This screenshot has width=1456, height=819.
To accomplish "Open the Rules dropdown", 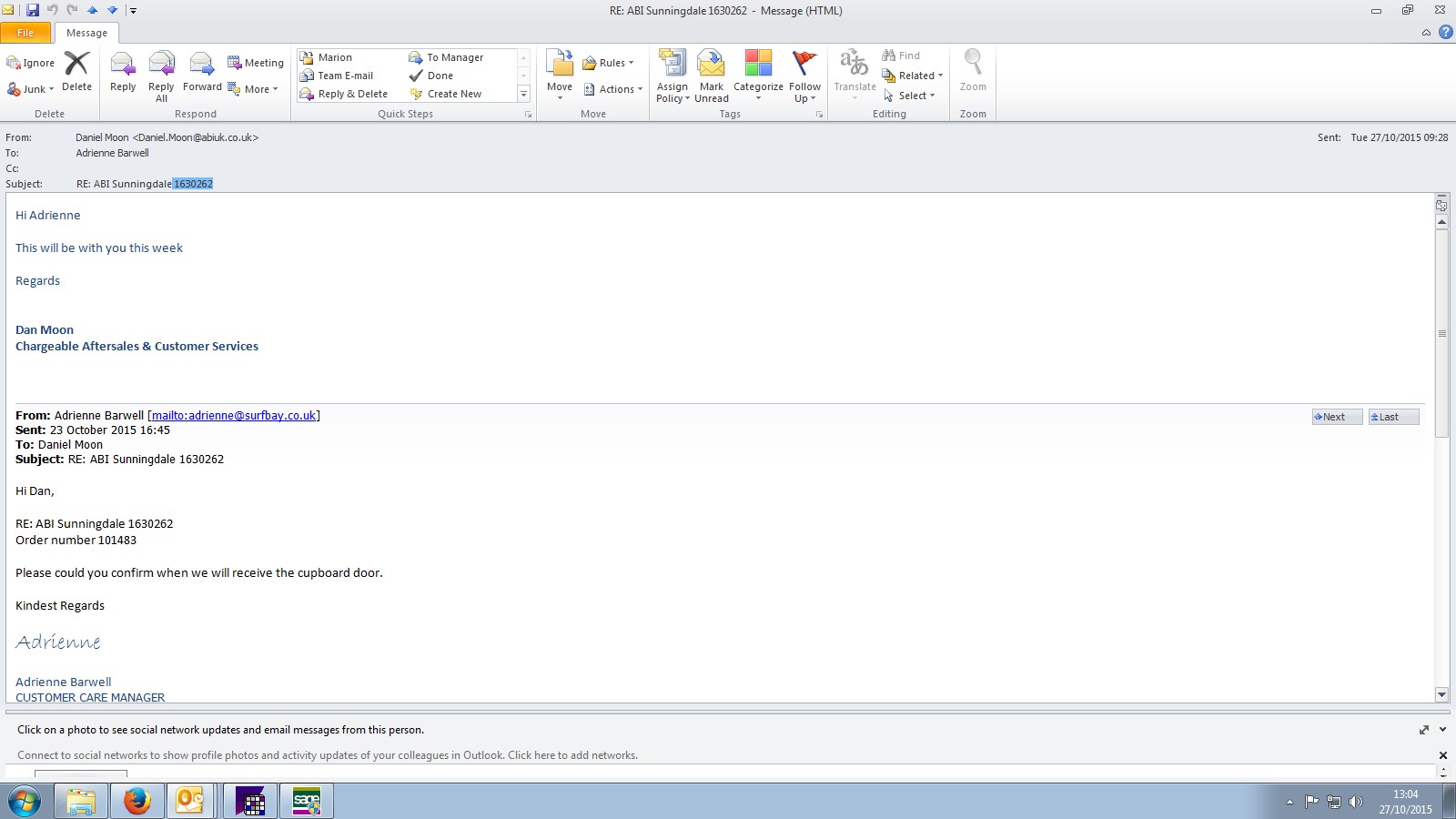I will (608, 63).
